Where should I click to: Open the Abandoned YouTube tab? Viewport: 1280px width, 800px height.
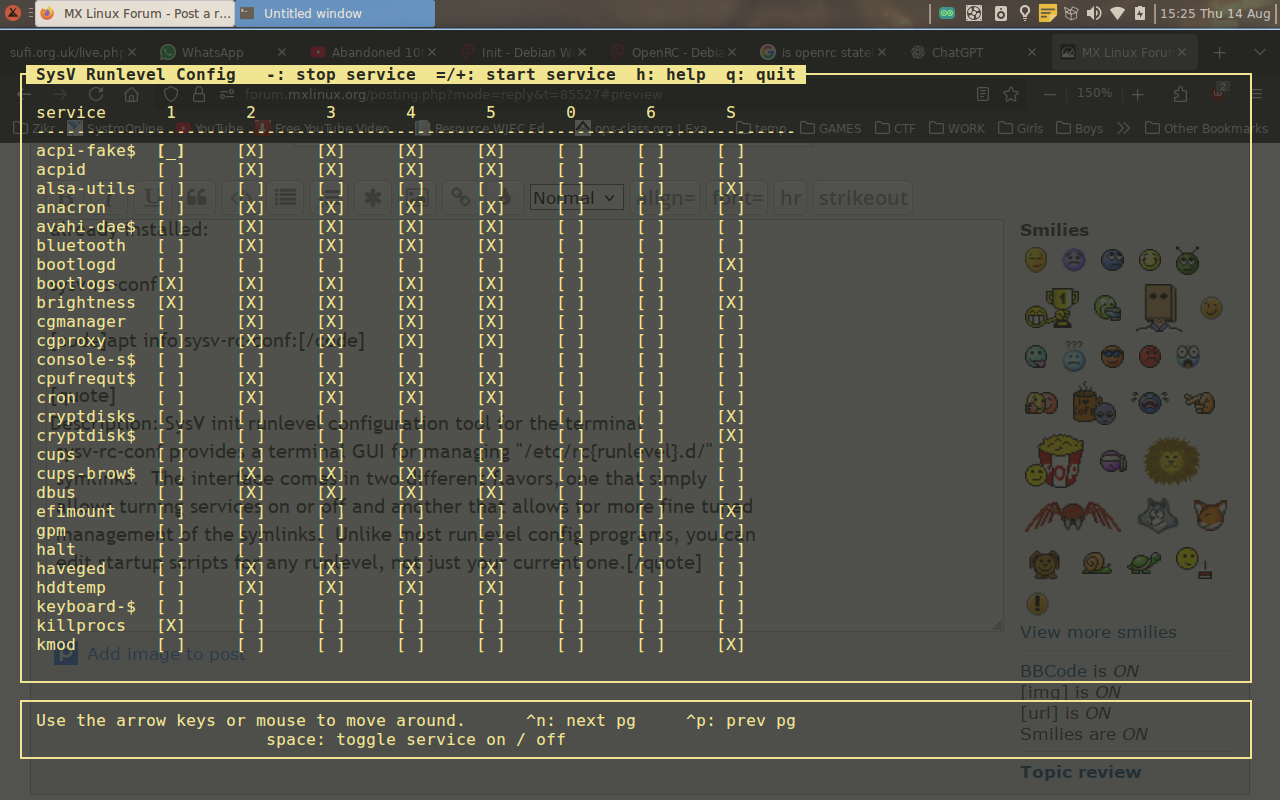[372, 52]
